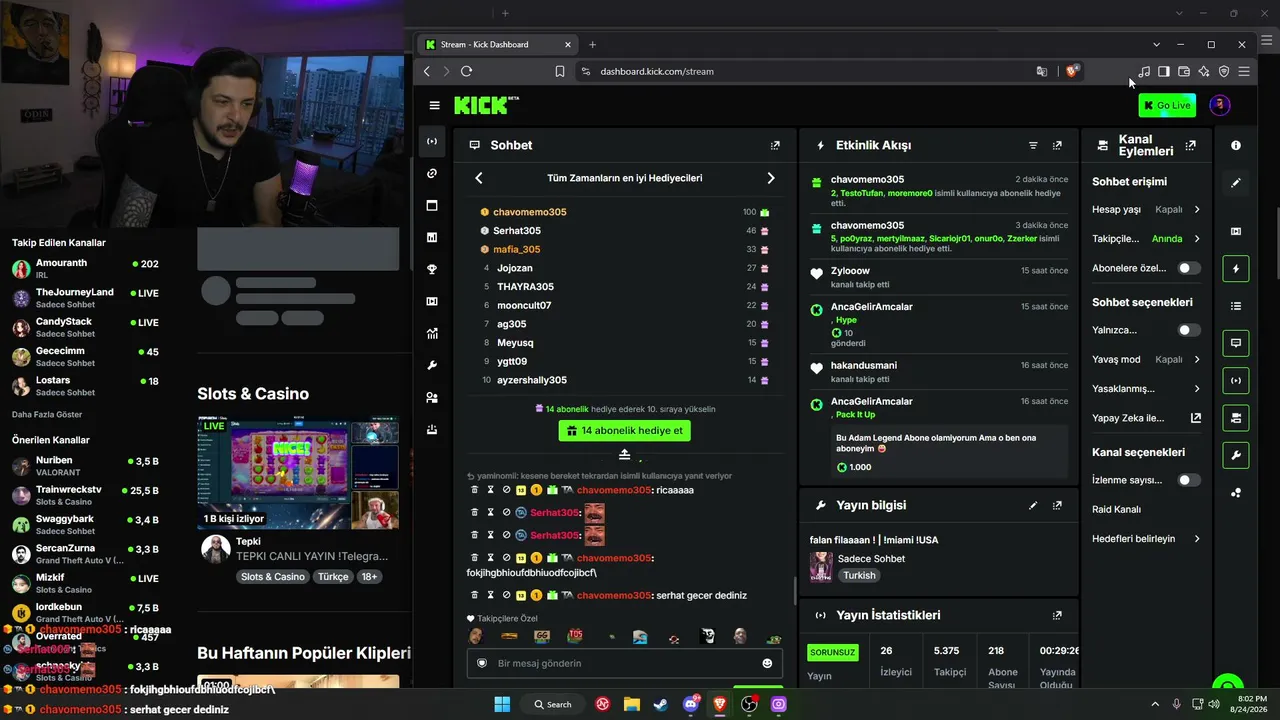This screenshot has height=720, width=1280.
Task: Open a new browser tab
Action: click(x=592, y=44)
